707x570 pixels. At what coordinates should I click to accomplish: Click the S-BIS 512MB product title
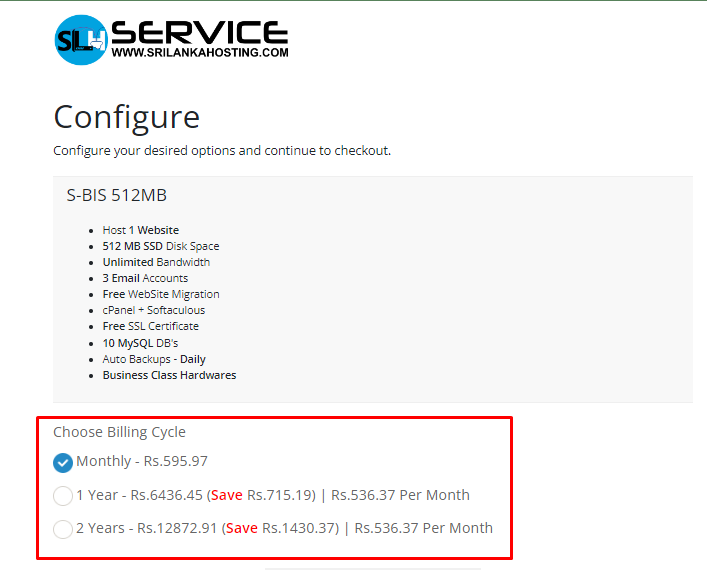116,195
